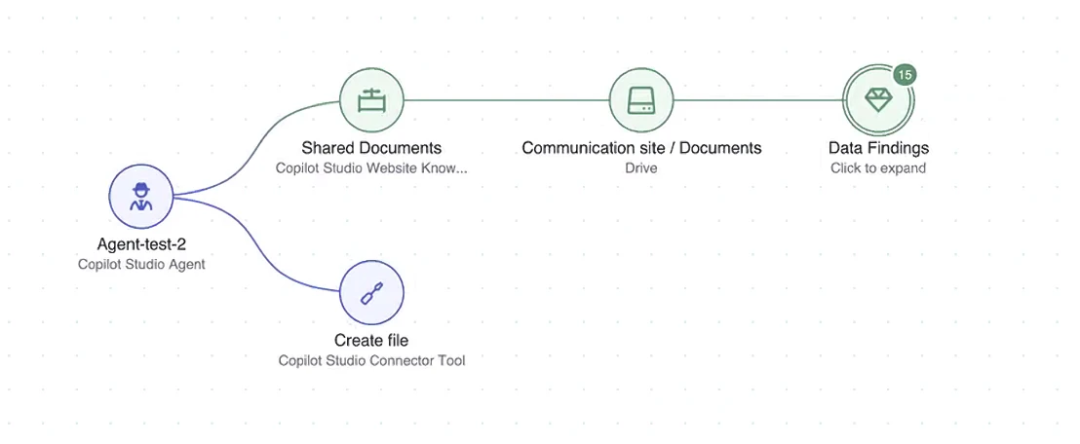Click the 'Drive' subtitle under Communication site
Screen dimensions: 1080x444
pos(641,168)
